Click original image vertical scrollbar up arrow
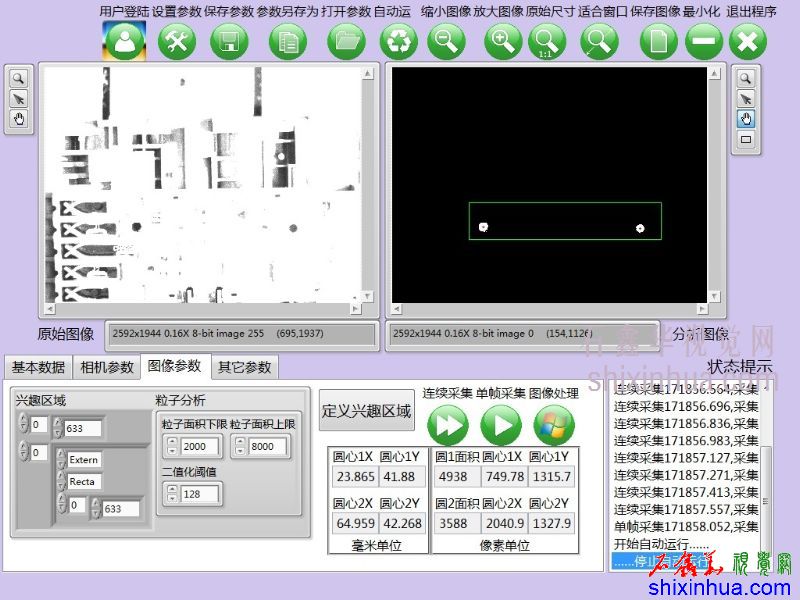Viewport: 800px width, 600px height. pos(367,74)
